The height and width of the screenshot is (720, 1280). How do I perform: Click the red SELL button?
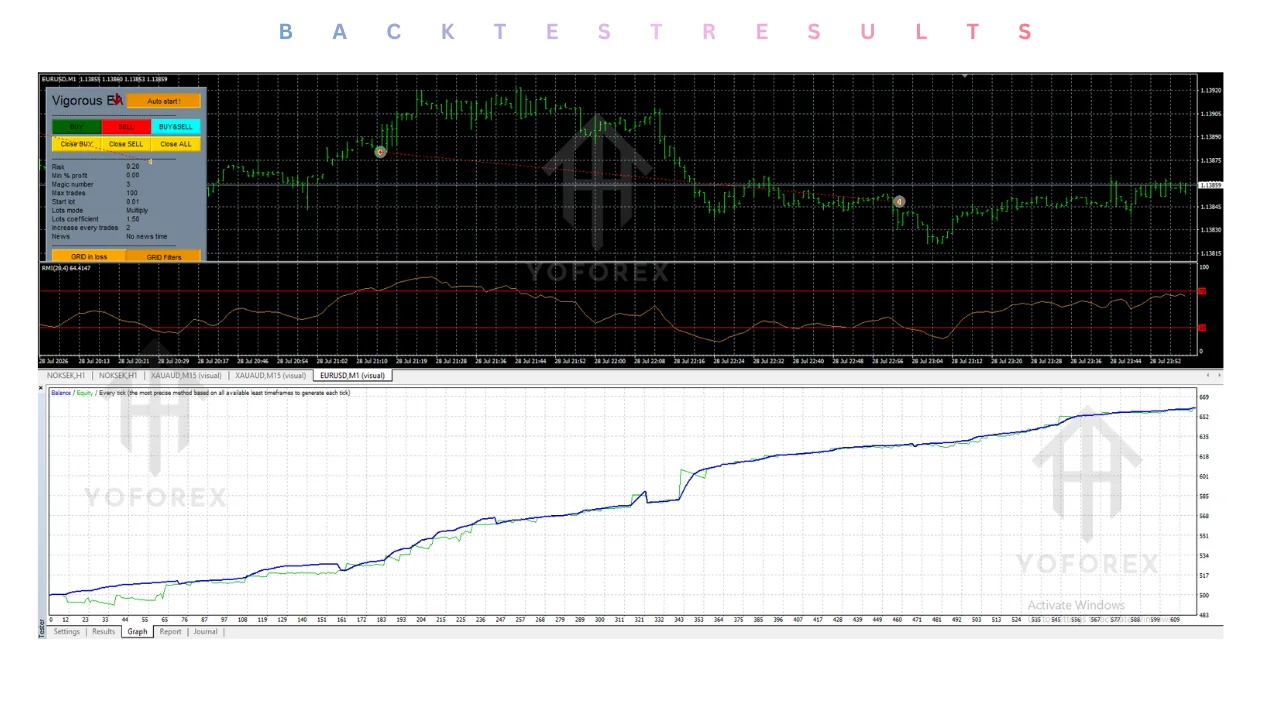pos(126,127)
